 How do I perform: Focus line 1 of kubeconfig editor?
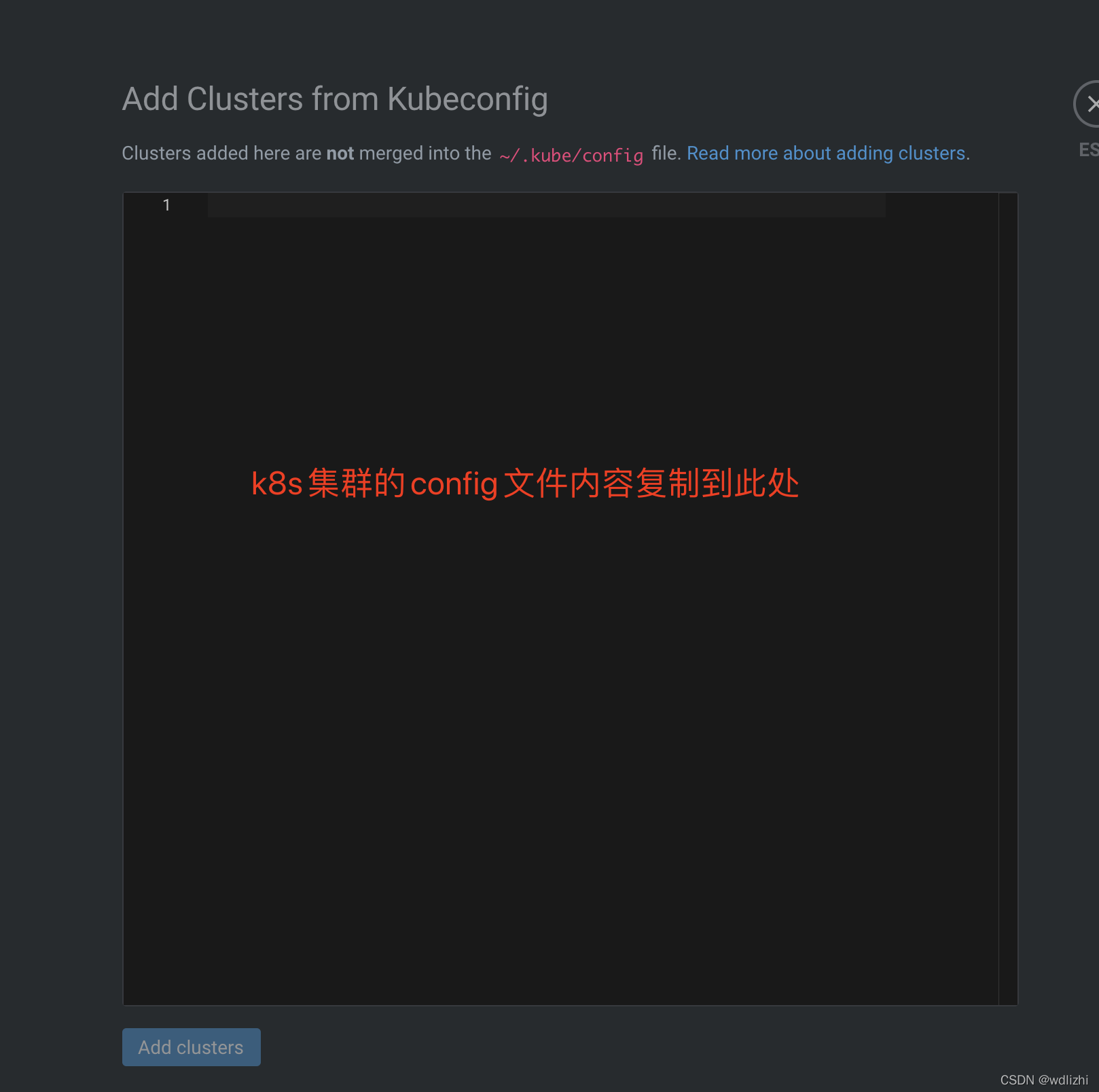546,205
